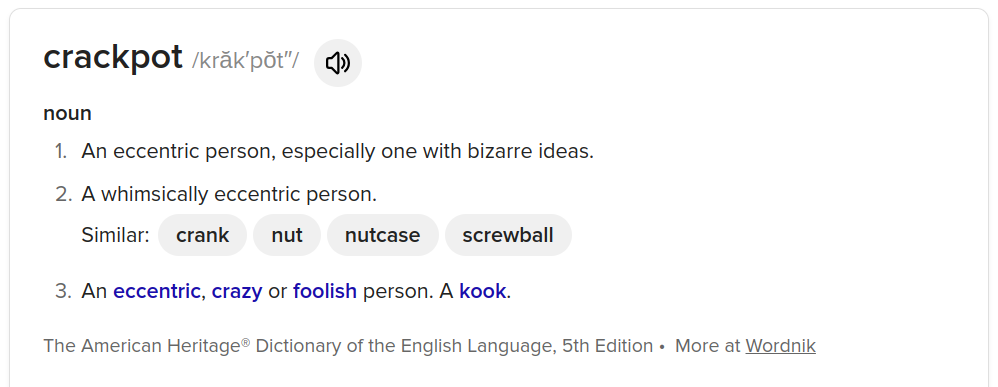Open the Wordnik source link
The height and width of the screenshot is (387, 998).
[x=780, y=346]
